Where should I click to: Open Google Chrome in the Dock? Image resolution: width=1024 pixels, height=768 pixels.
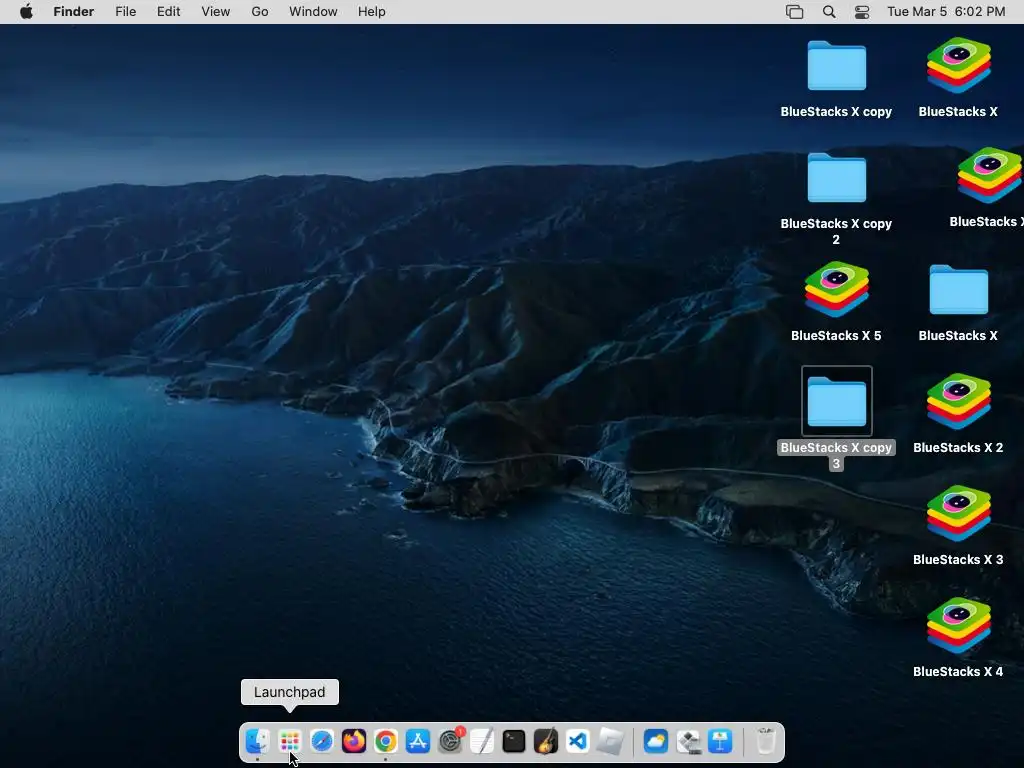click(x=385, y=741)
